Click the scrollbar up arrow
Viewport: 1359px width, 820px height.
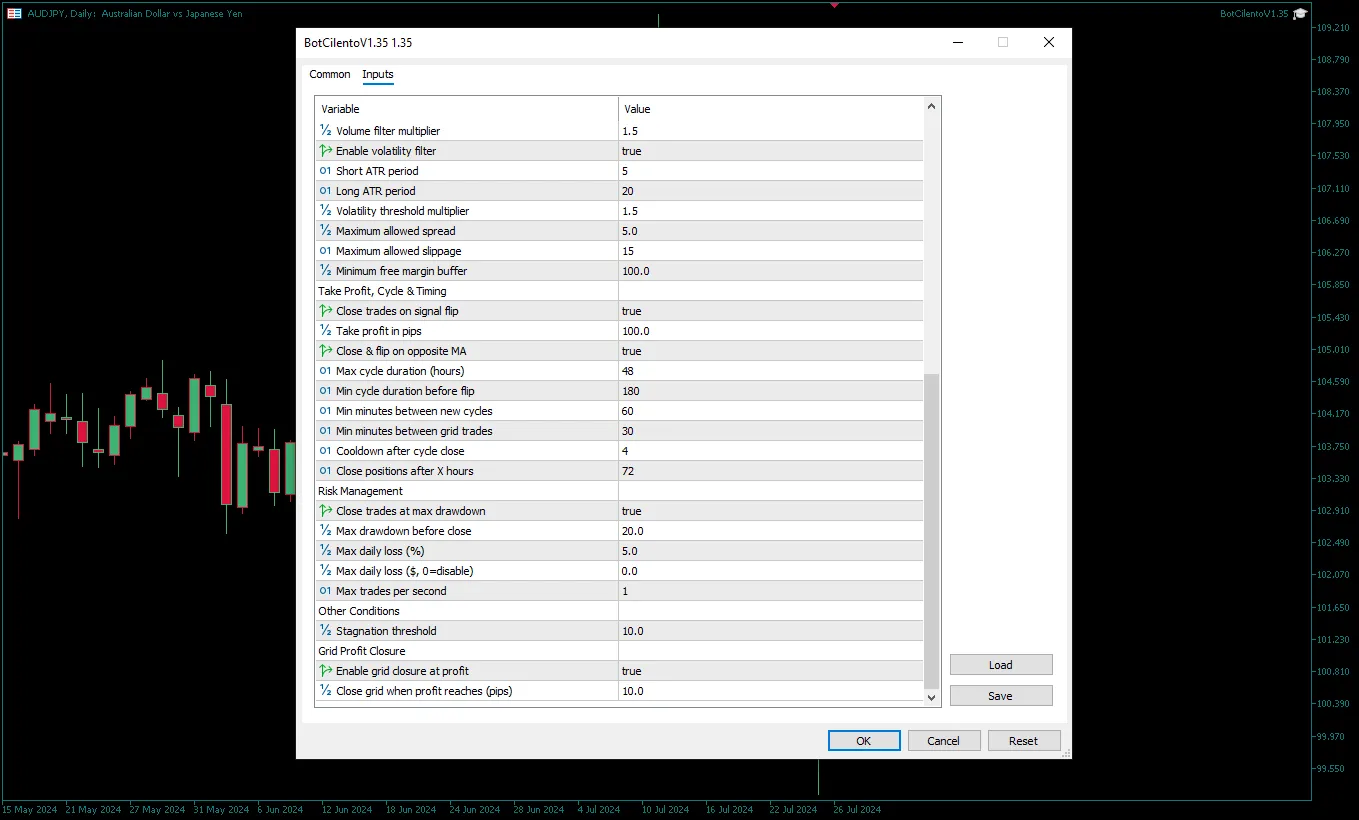pyautogui.click(x=932, y=106)
